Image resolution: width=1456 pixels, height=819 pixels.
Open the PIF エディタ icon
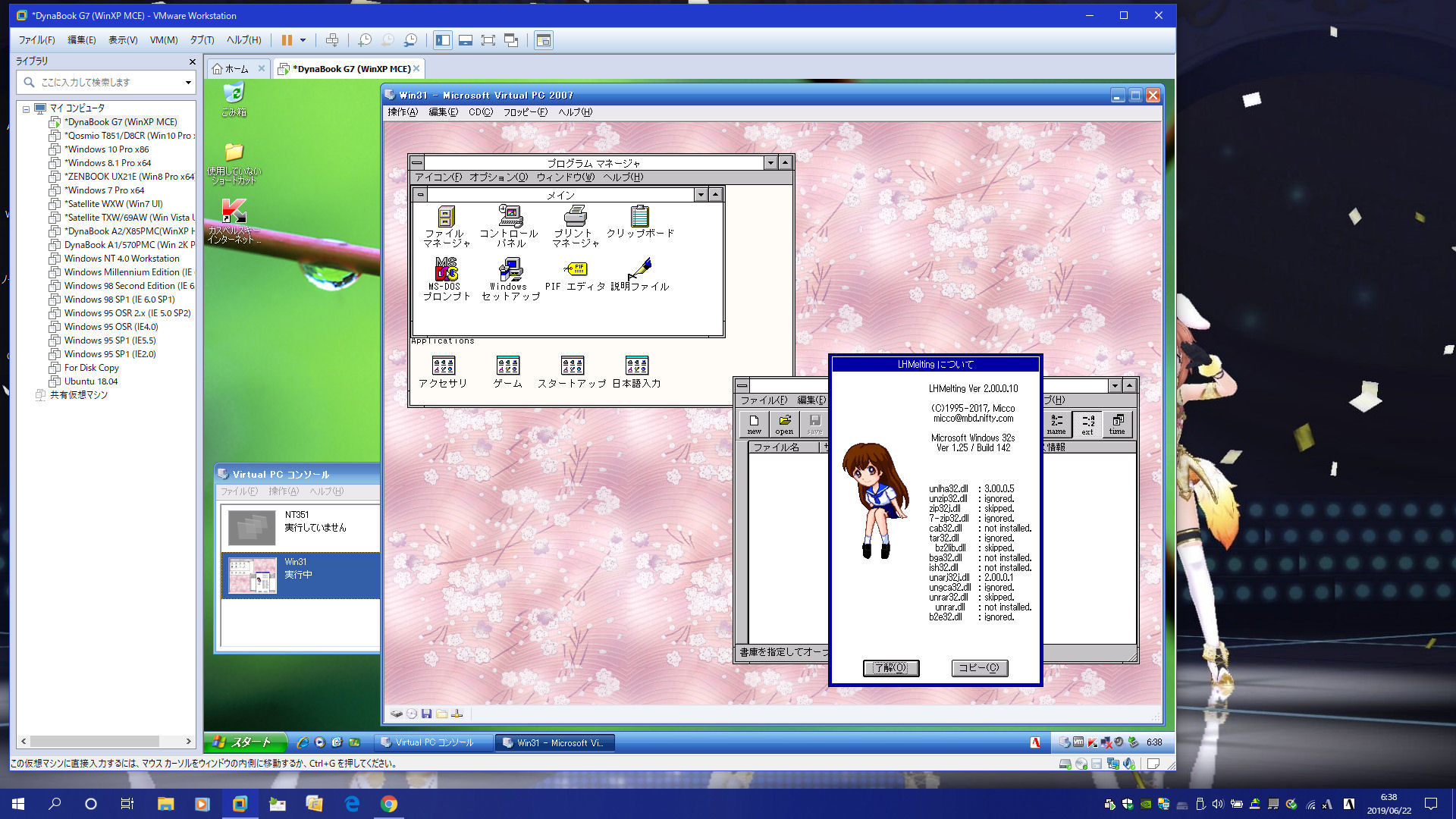[575, 275]
